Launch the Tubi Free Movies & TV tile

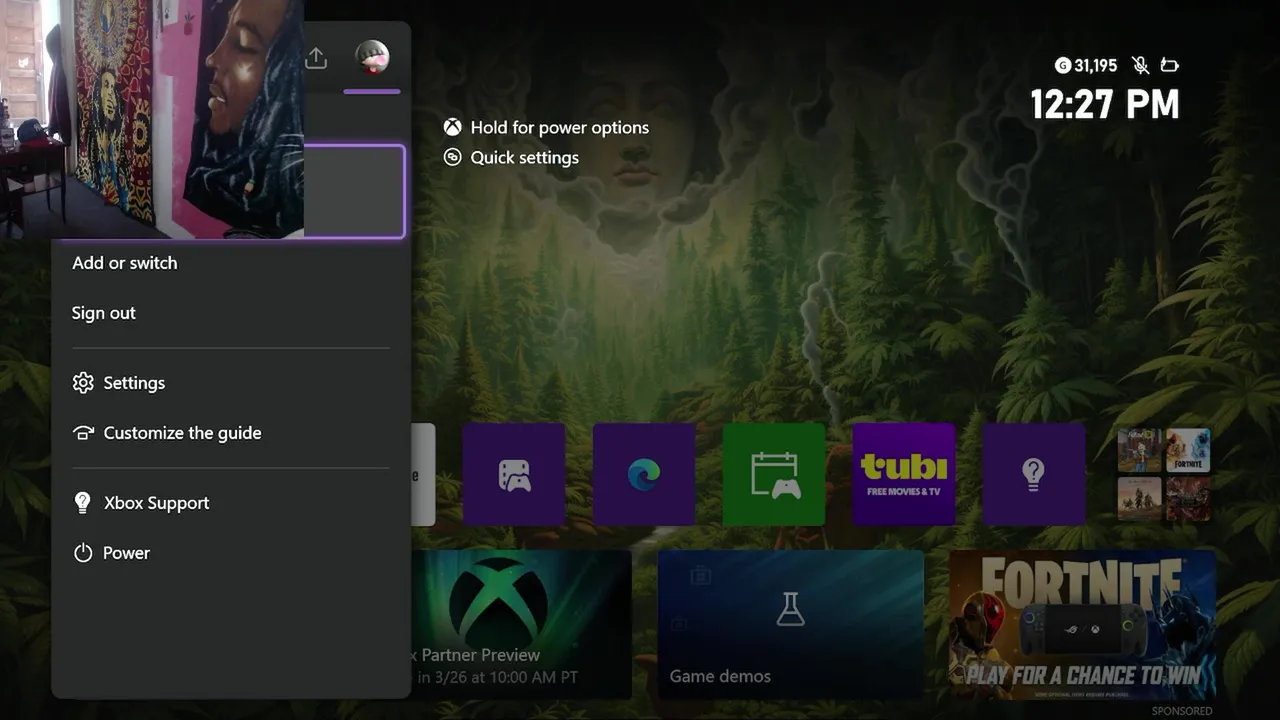[x=904, y=474]
